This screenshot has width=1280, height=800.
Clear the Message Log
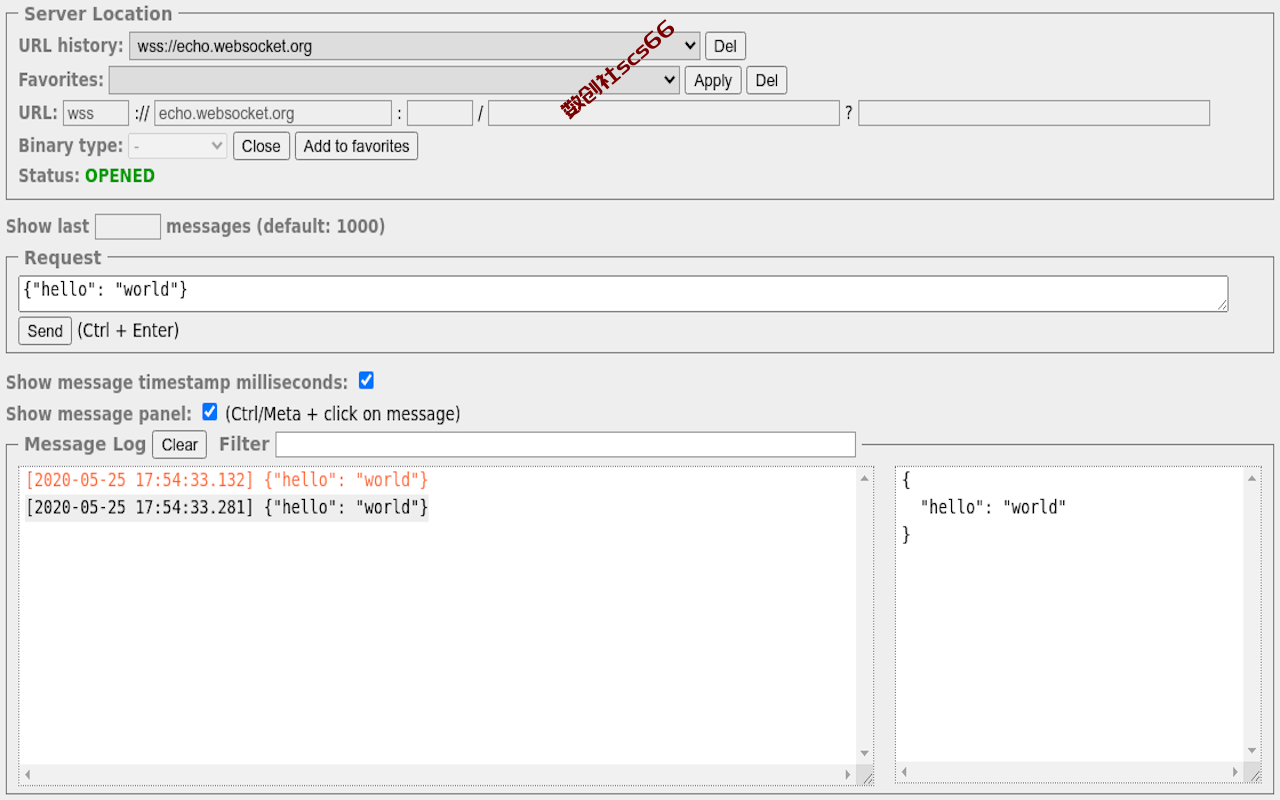coord(180,445)
